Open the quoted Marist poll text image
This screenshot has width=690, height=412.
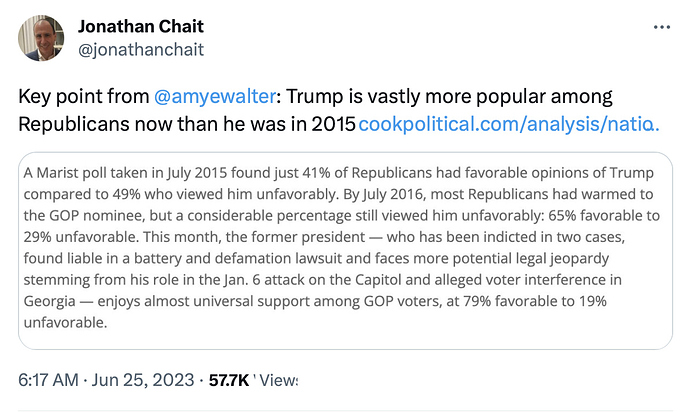[x=345, y=250]
